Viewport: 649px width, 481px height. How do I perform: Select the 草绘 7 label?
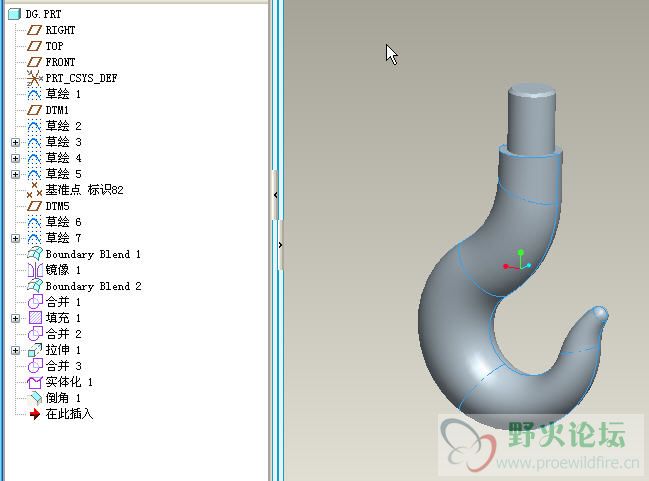[x=63, y=238]
